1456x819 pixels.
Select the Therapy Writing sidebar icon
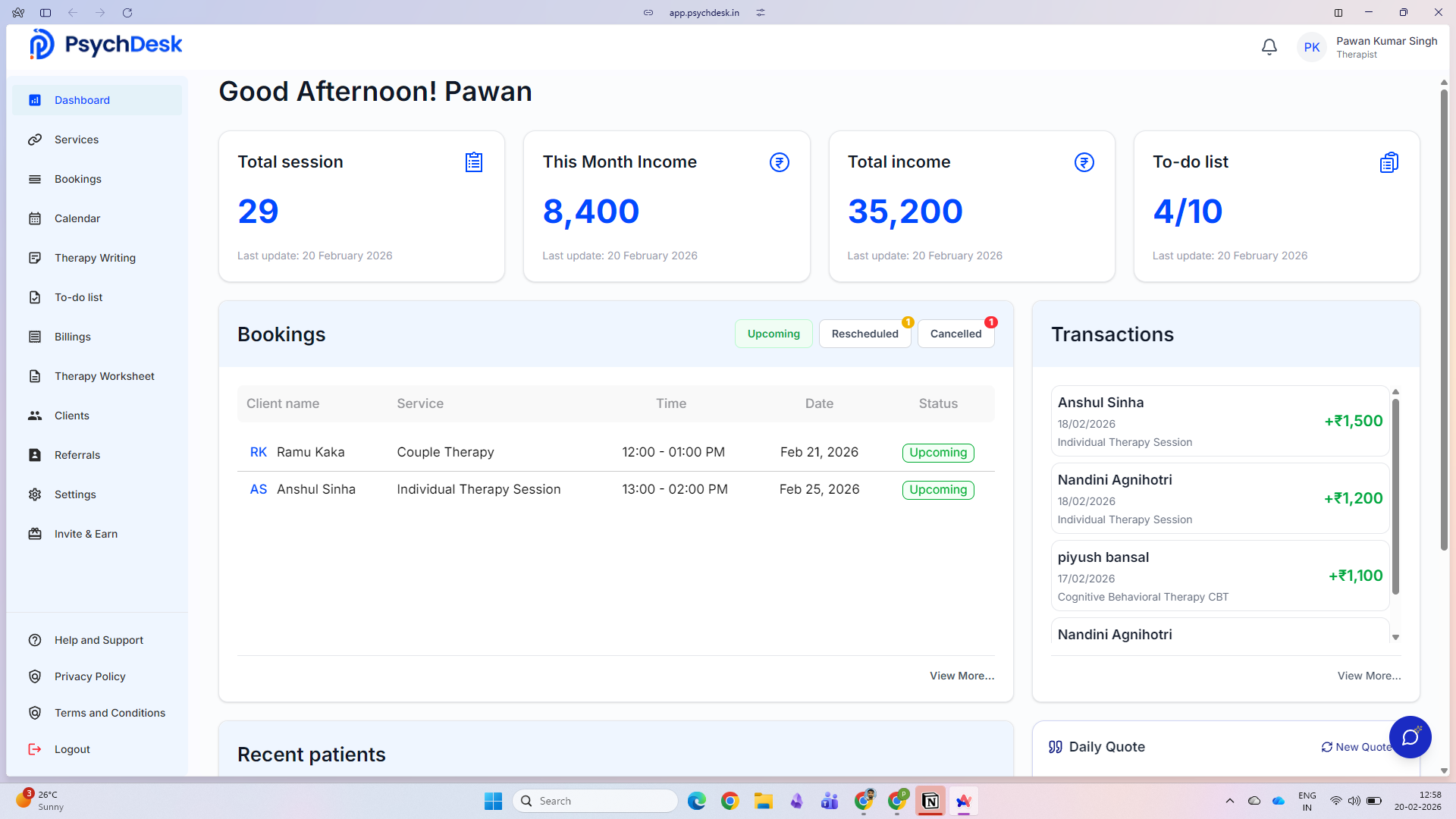pos(35,258)
